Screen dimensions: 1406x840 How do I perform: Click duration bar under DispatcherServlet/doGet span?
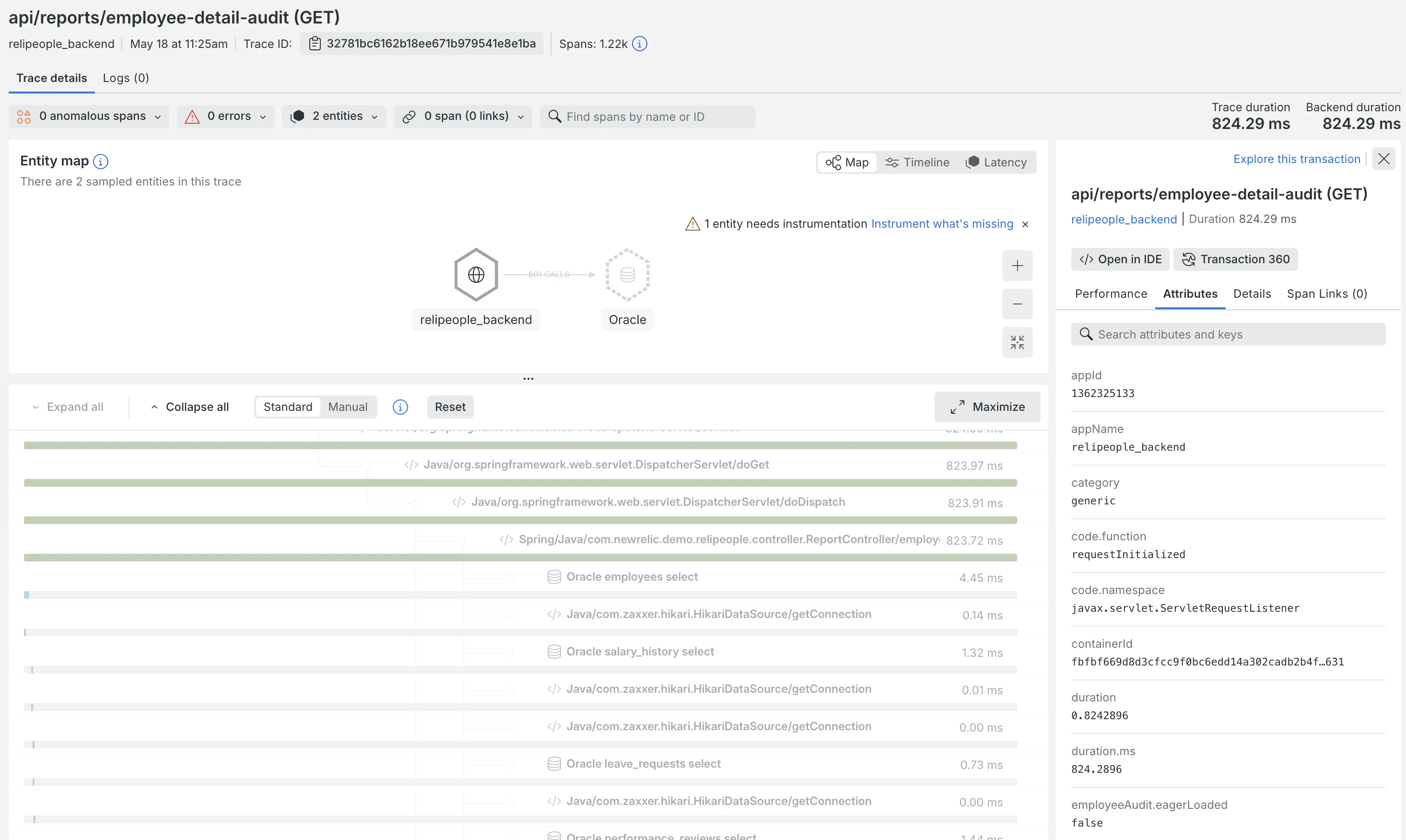pos(520,483)
